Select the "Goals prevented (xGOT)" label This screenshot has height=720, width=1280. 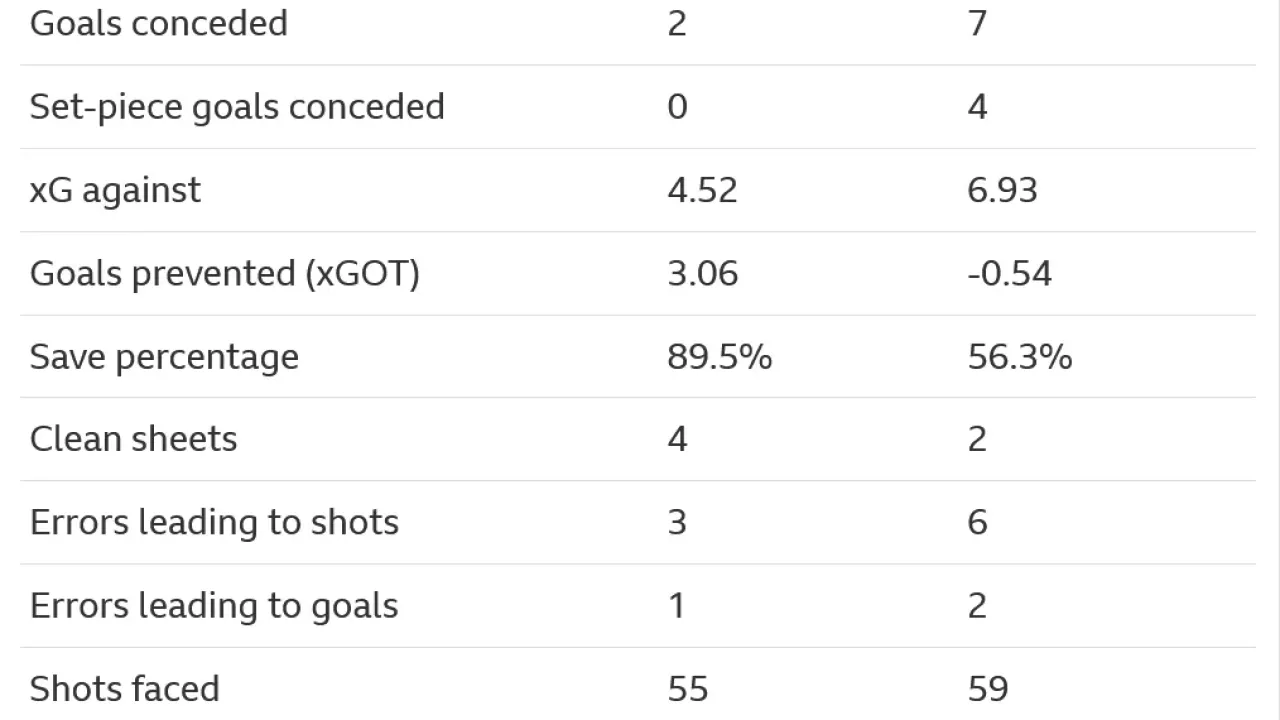pyautogui.click(x=224, y=273)
